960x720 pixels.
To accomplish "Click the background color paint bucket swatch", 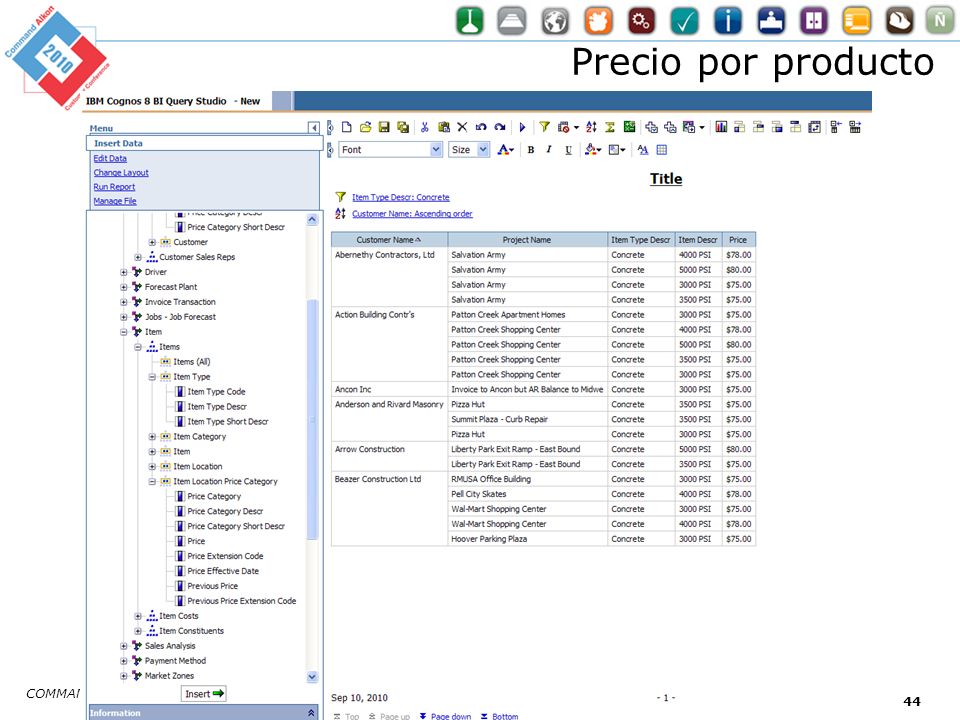I will (590, 149).
